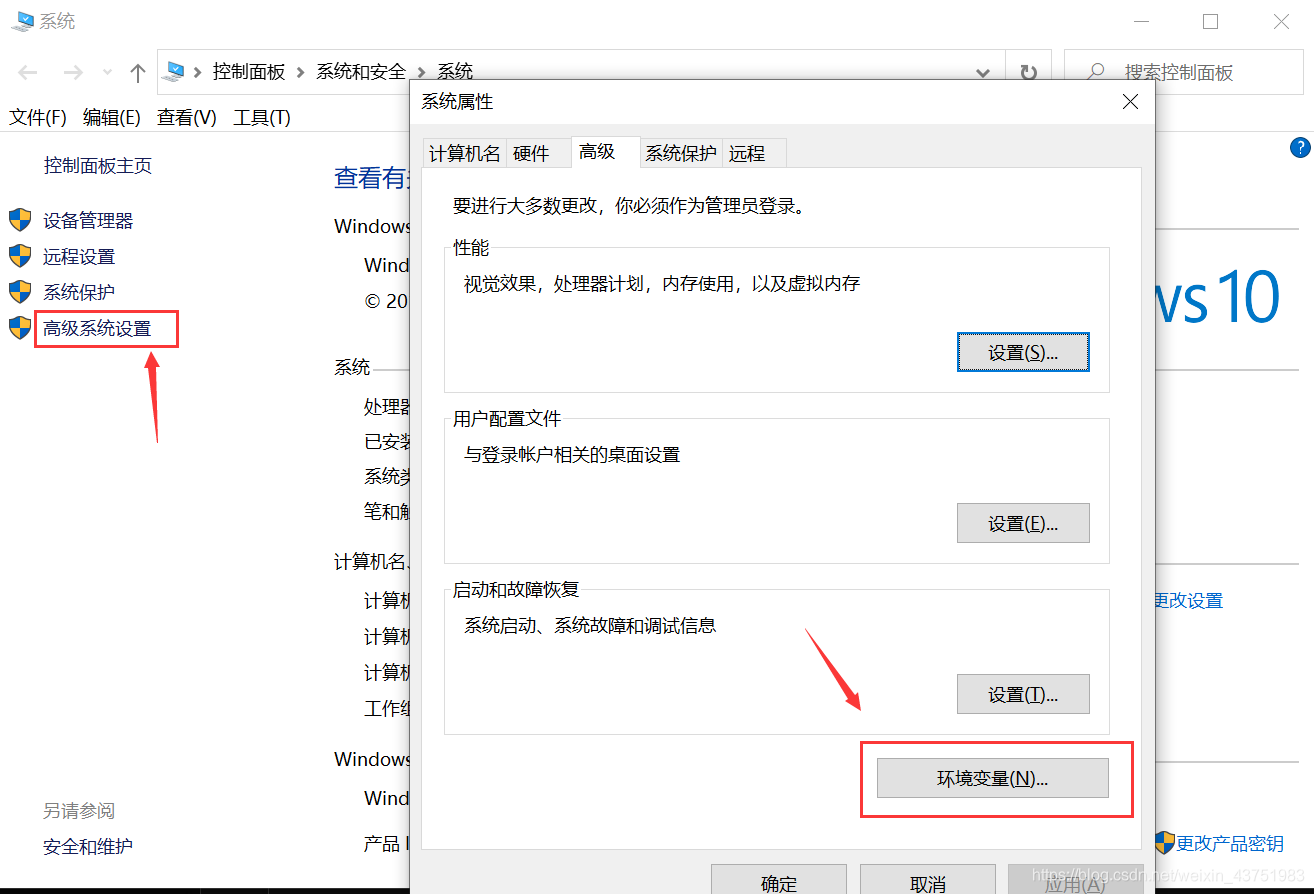
Task: Click the shield icon beside 更改产品密钥
Action: [x=1163, y=843]
